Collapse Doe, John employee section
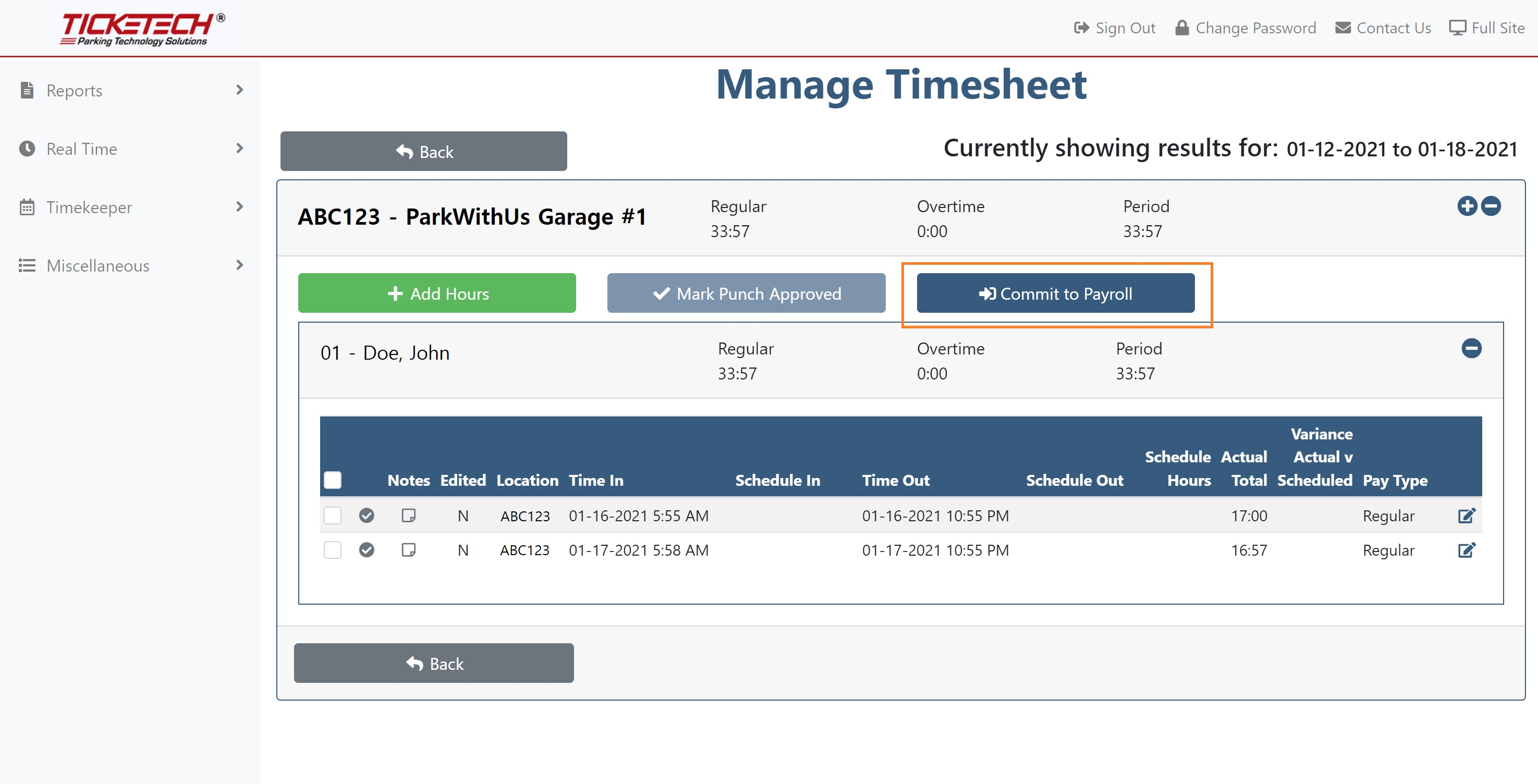 [x=1471, y=348]
